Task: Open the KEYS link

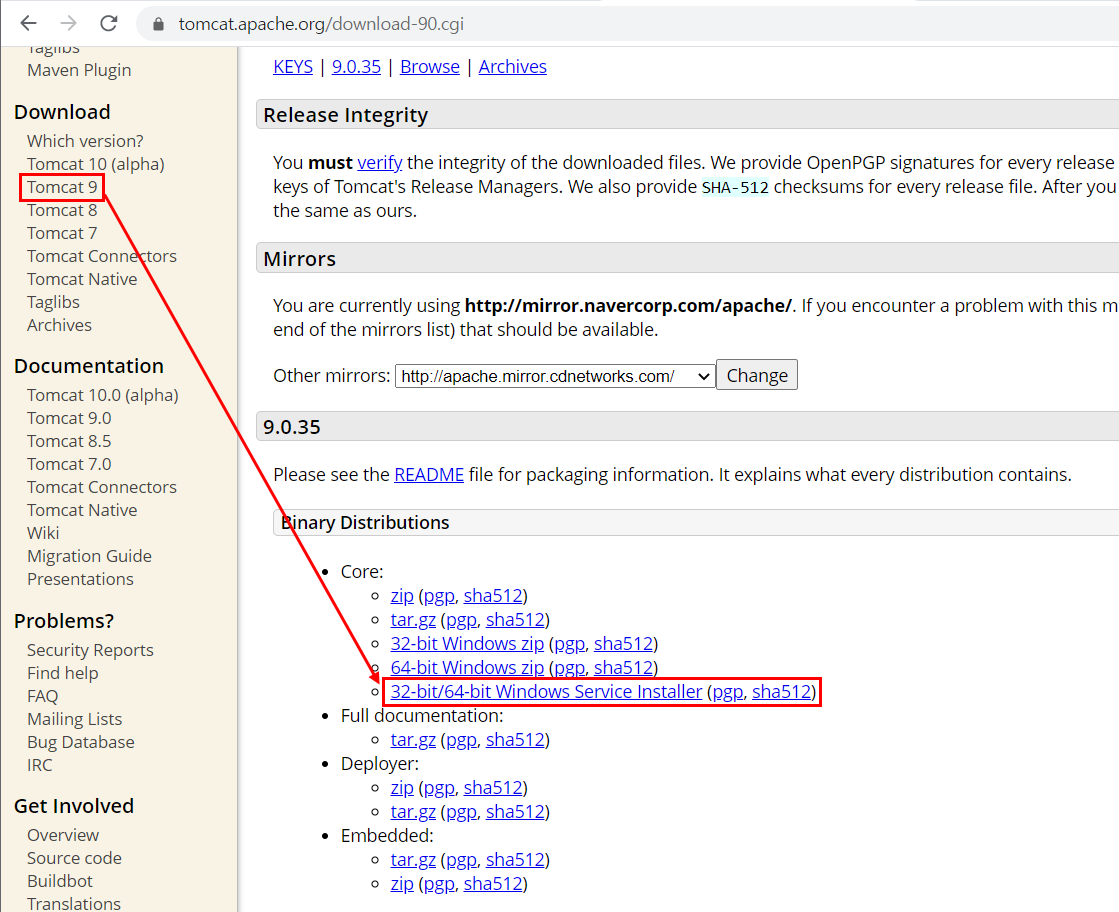Action: pyautogui.click(x=293, y=66)
